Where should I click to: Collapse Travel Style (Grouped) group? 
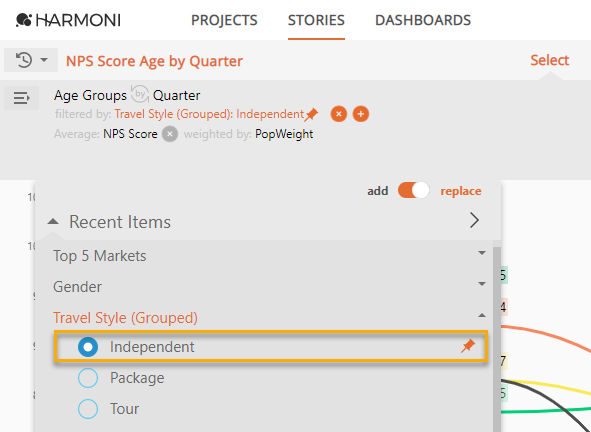[x=482, y=315]
